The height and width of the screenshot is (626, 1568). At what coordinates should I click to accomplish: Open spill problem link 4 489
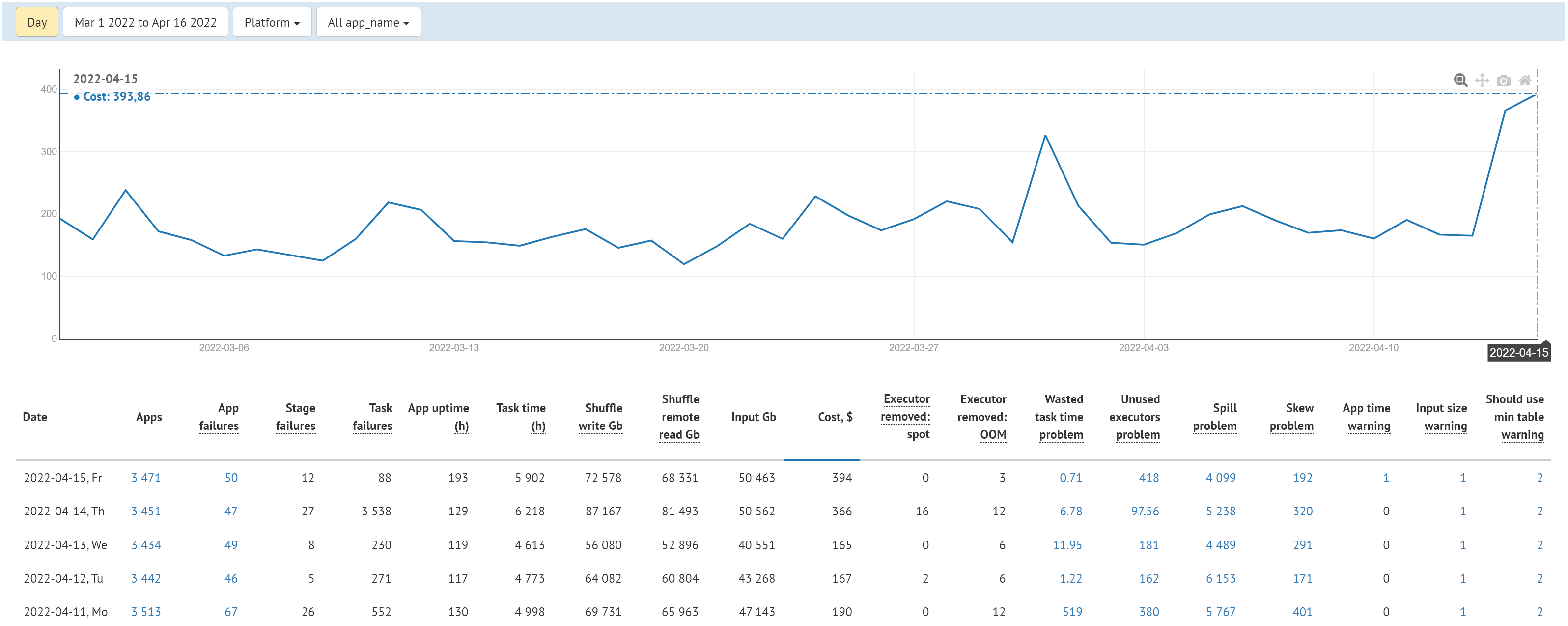(1220, 545)
